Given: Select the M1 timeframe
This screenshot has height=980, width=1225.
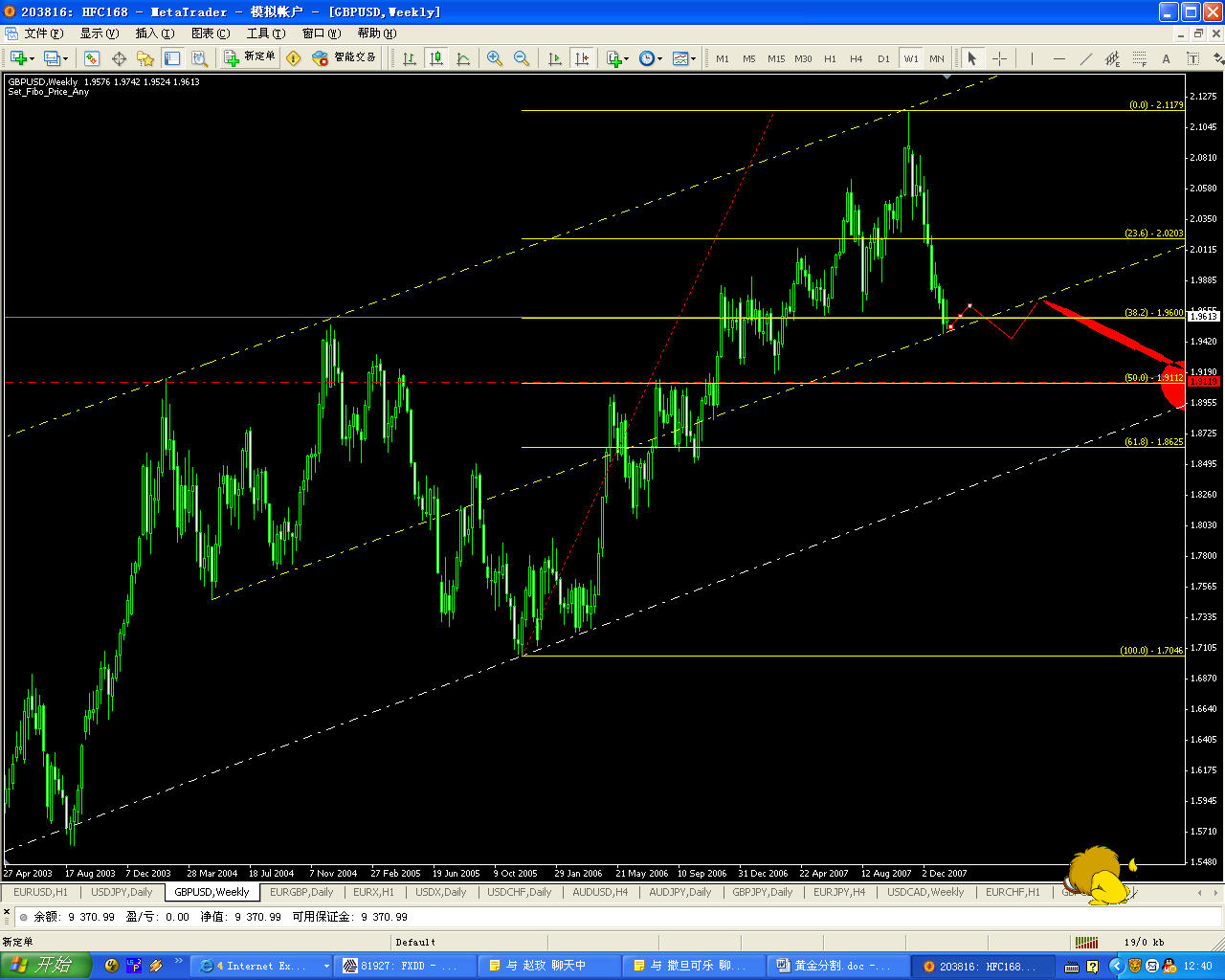Looking at the screenshot, I should (723, 58).
